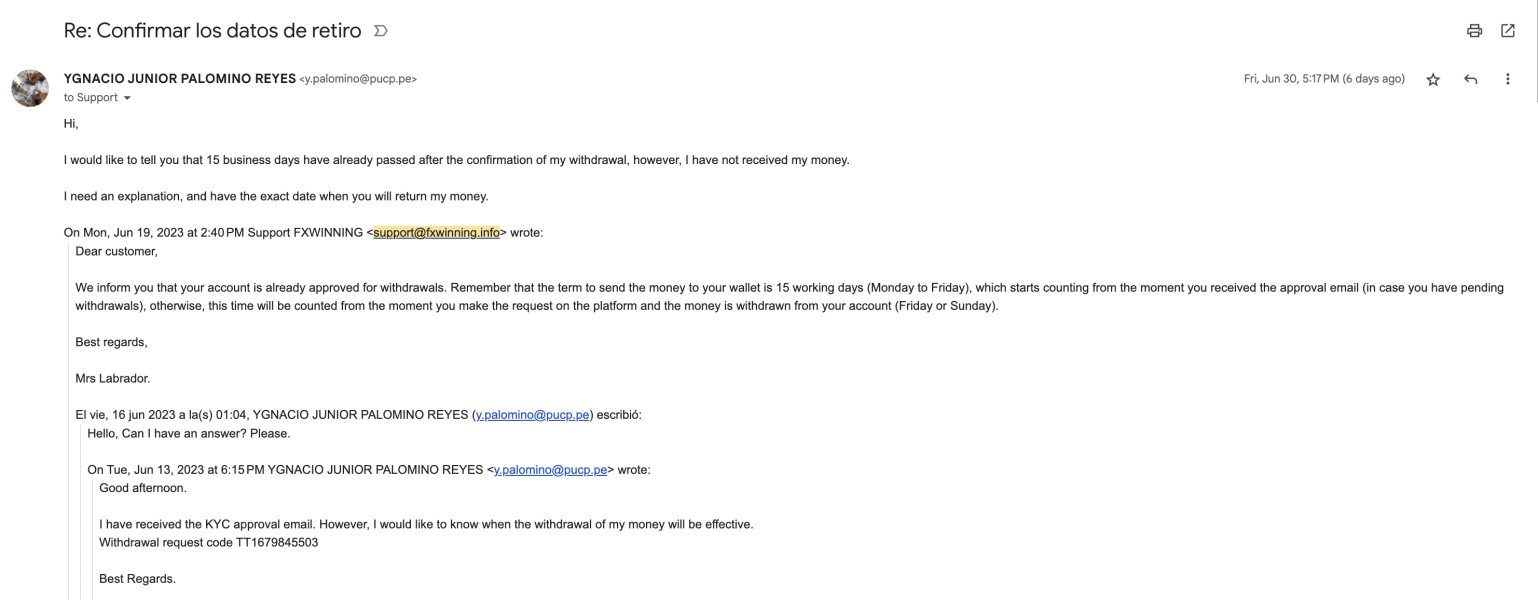This screenshot has width=1538, height=600.
Task: Star this message
Action: [1433, 79]
